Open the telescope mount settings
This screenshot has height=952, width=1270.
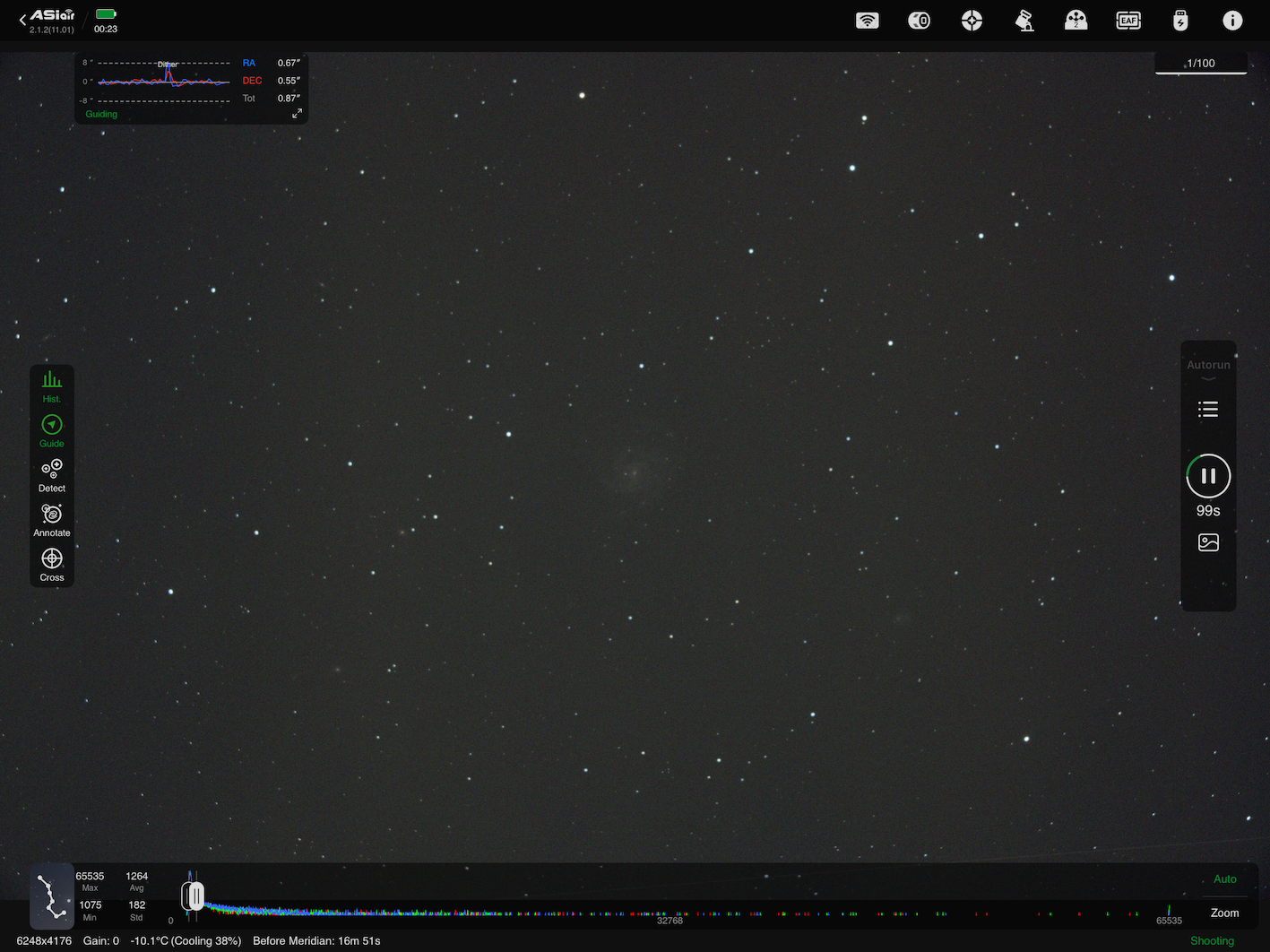tap(1024, 21)
